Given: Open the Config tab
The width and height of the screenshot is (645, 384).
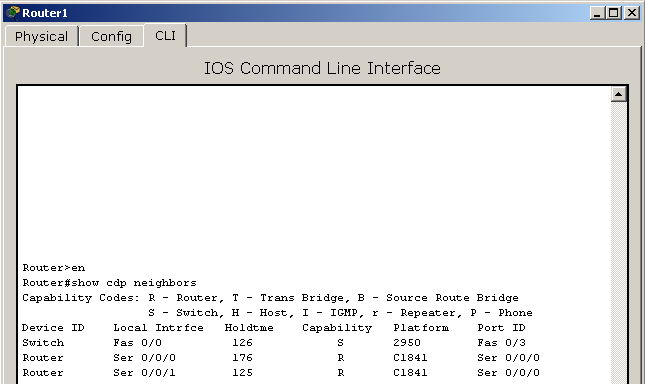Looking at the screenshot, I should coord(111,36).
